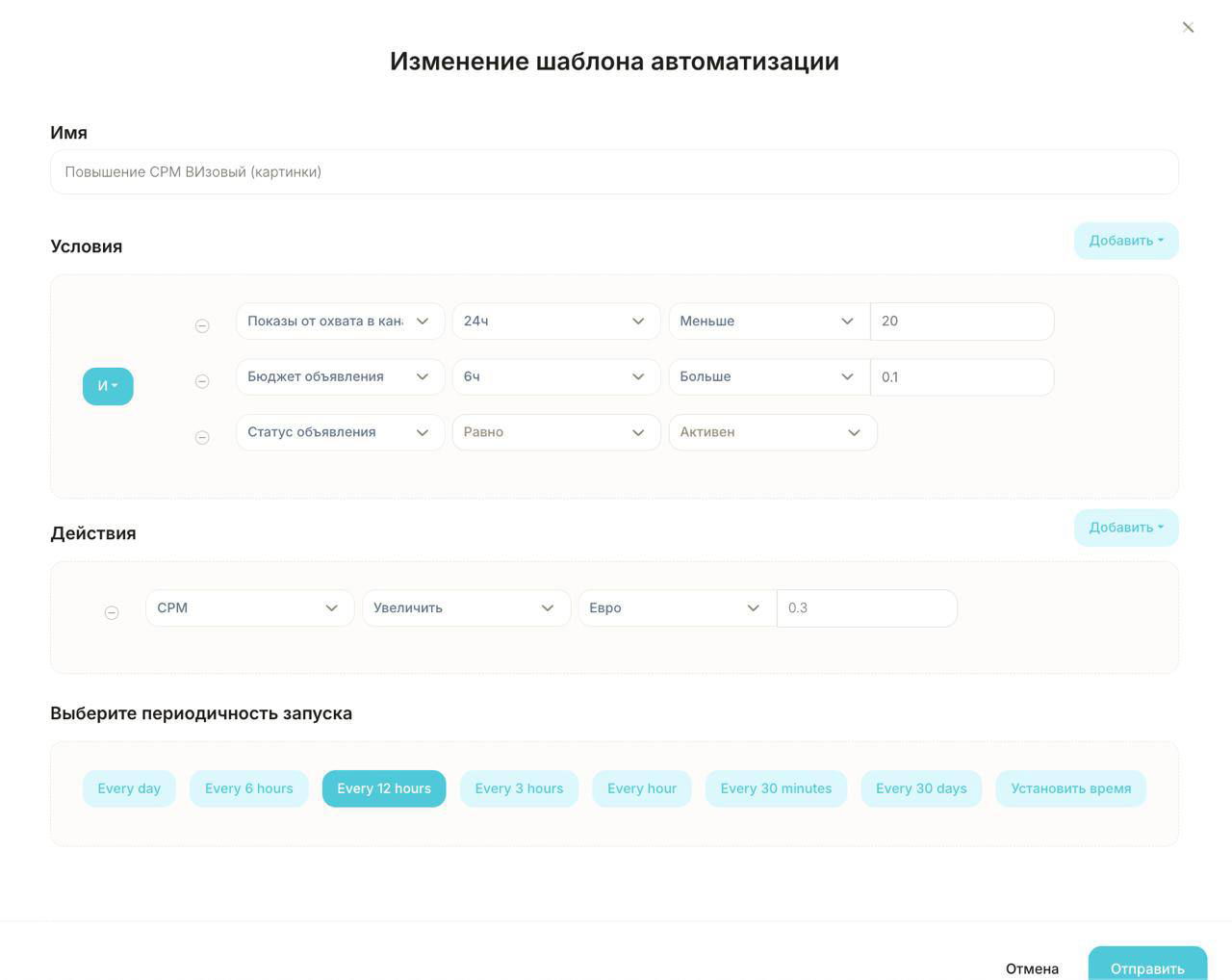Choose 'Установить время' for custom scheduling

pos(1069,787)
